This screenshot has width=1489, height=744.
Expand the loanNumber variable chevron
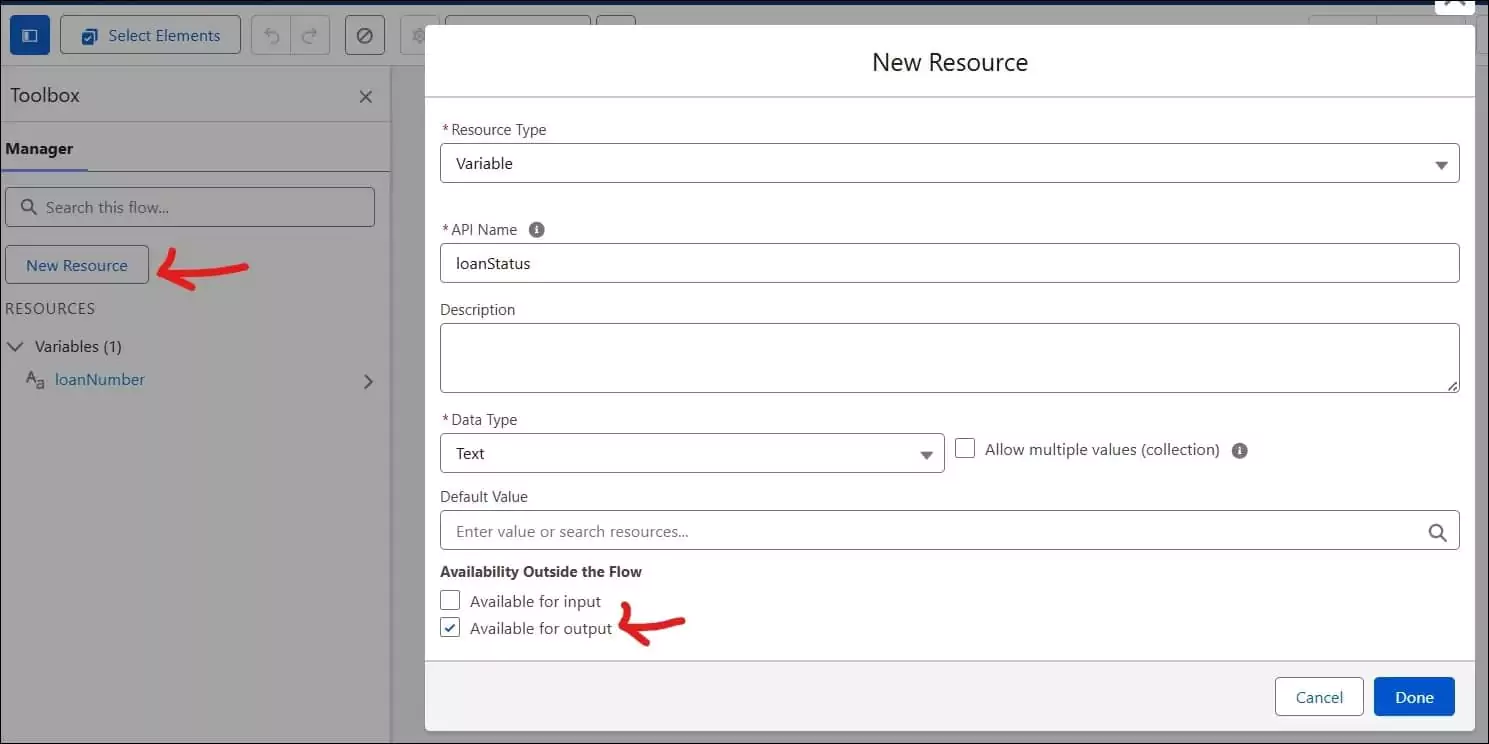[x=368, y=381]
